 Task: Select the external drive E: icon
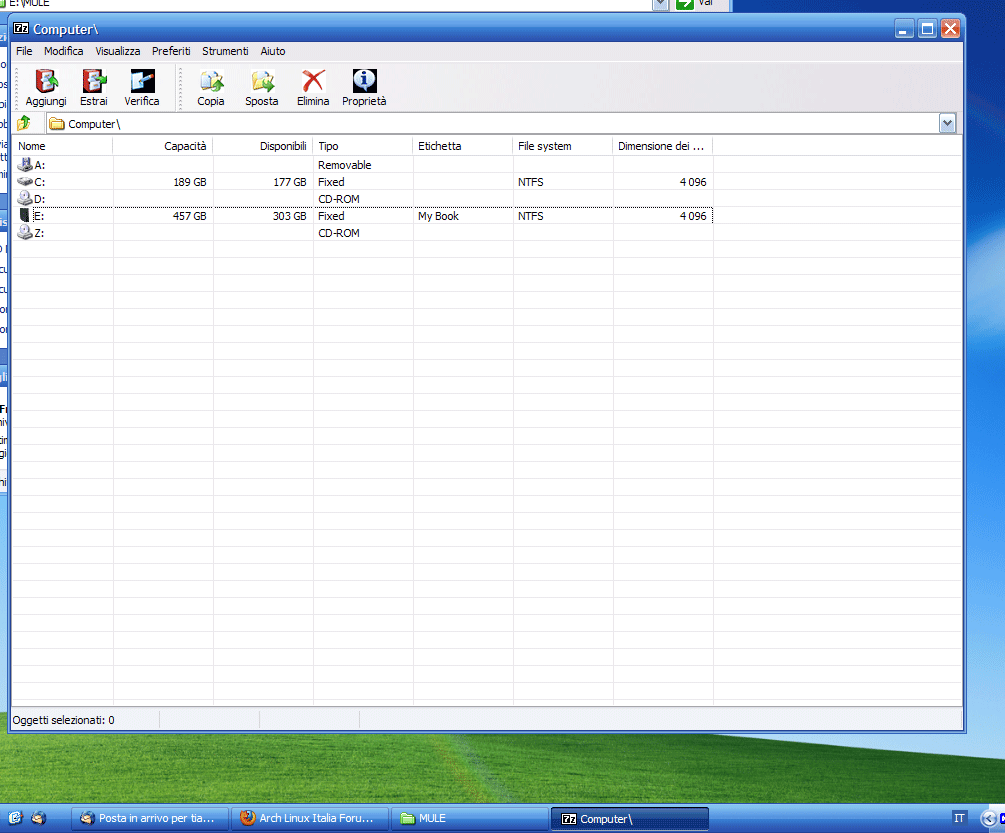pyautogui.click(x=25, y=215)
